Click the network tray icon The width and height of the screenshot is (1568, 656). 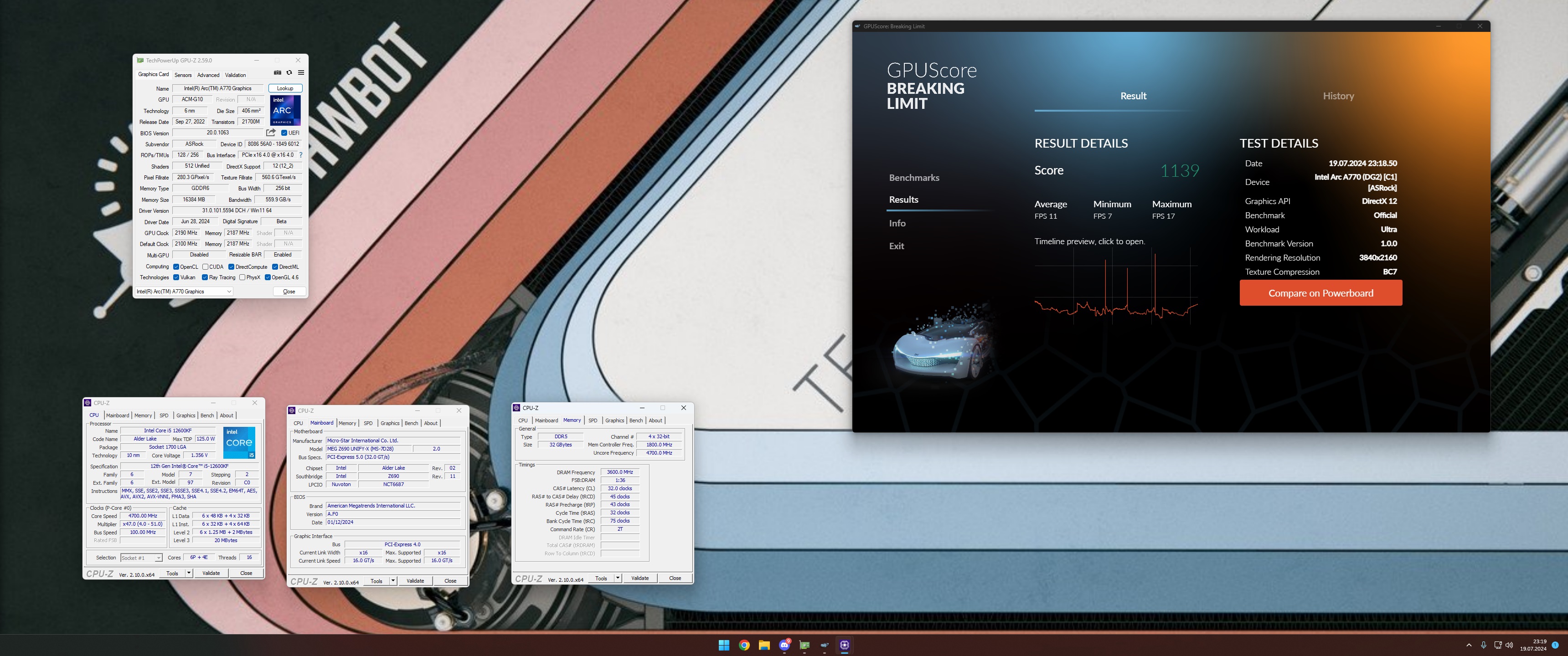coord(1497,645)
